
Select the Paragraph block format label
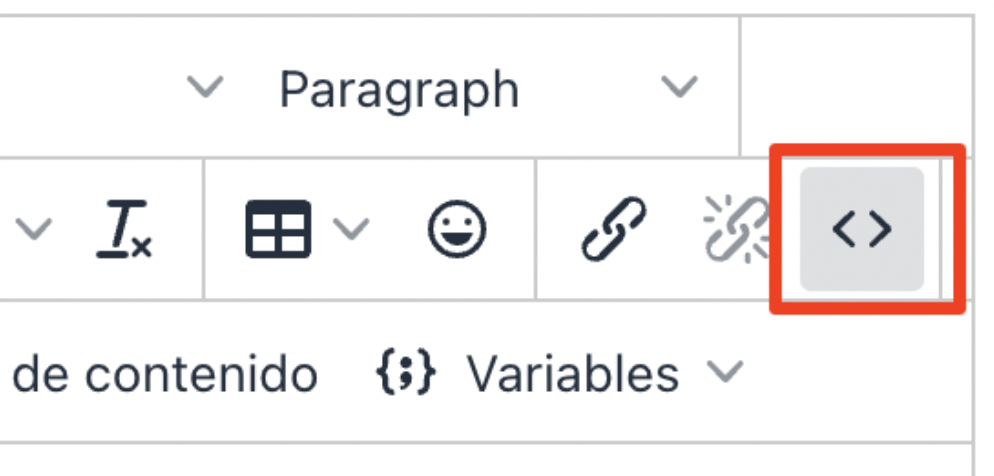coord(399,89)
